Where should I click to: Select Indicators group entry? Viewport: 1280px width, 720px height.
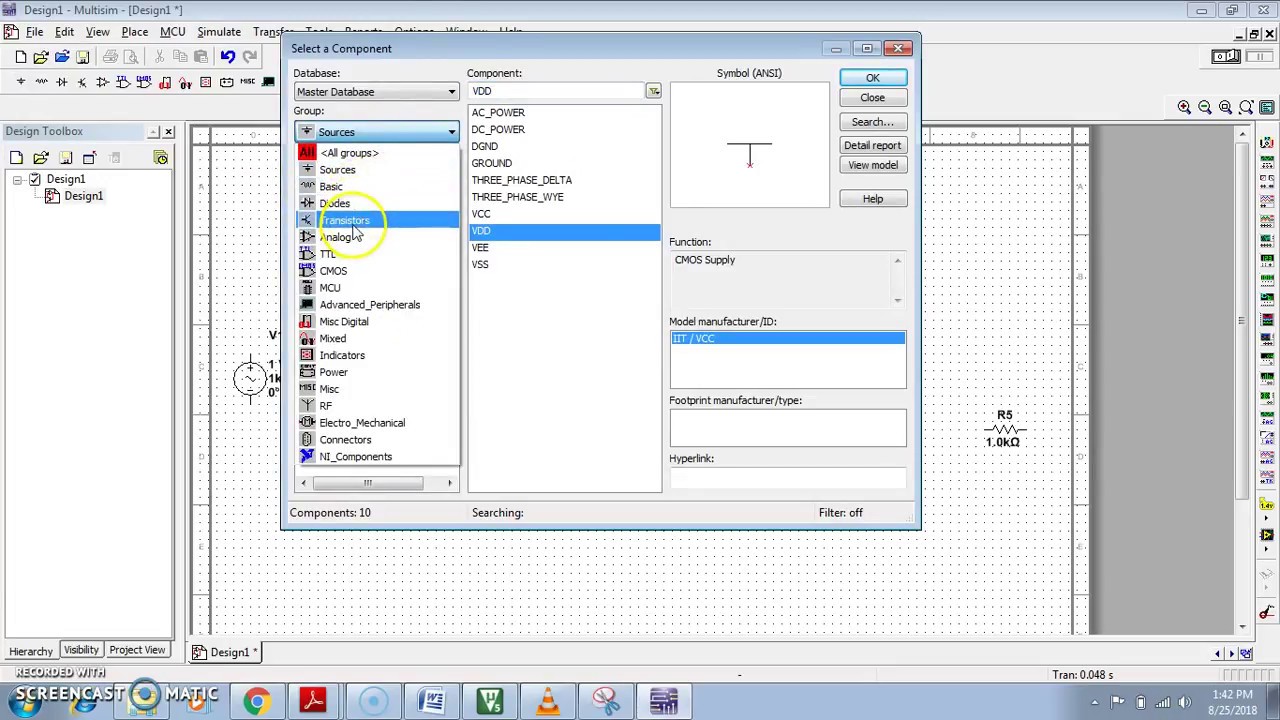[342, 355]
